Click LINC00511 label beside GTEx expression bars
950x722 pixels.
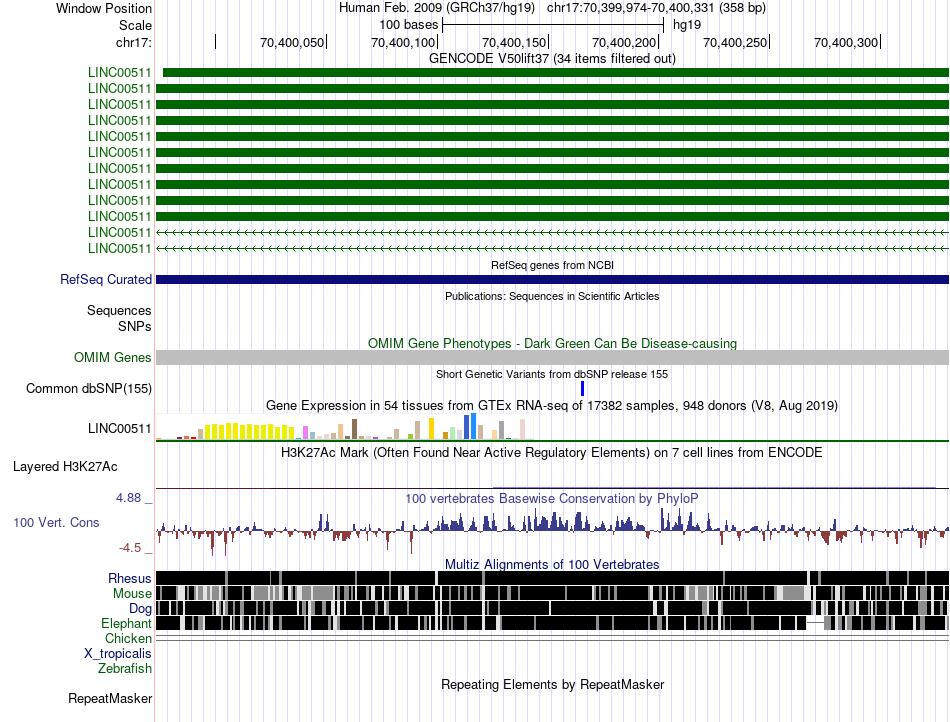pos(119,428)
